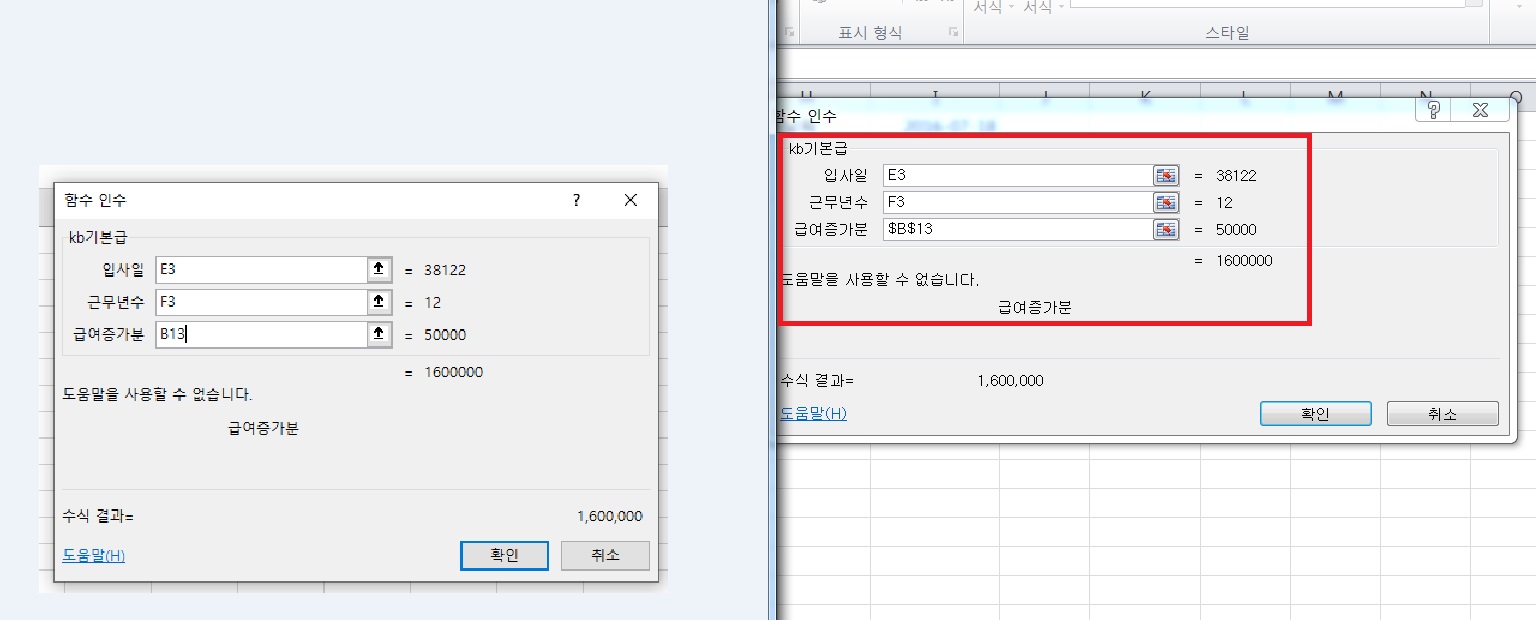Cancel with 취소 in the right dialog
This screenshot has height=620, width=1536.
pyautogui.click(x=1442, y=414)
